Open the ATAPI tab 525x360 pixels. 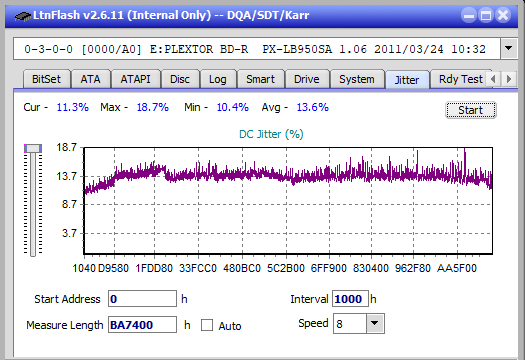(x=135, y=79)
